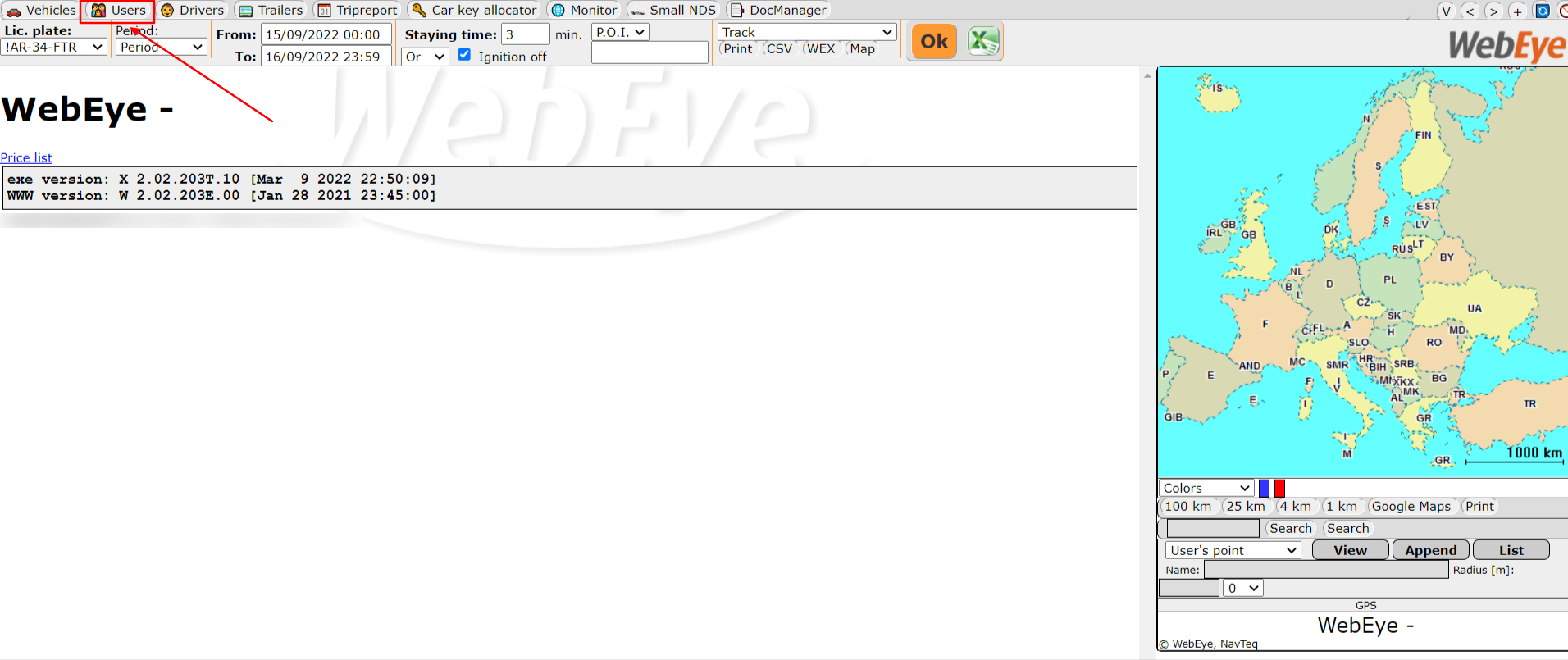Expand the Lic. plate dropdown
Viewport: 1568px width, 660px height.
point(53,47)
